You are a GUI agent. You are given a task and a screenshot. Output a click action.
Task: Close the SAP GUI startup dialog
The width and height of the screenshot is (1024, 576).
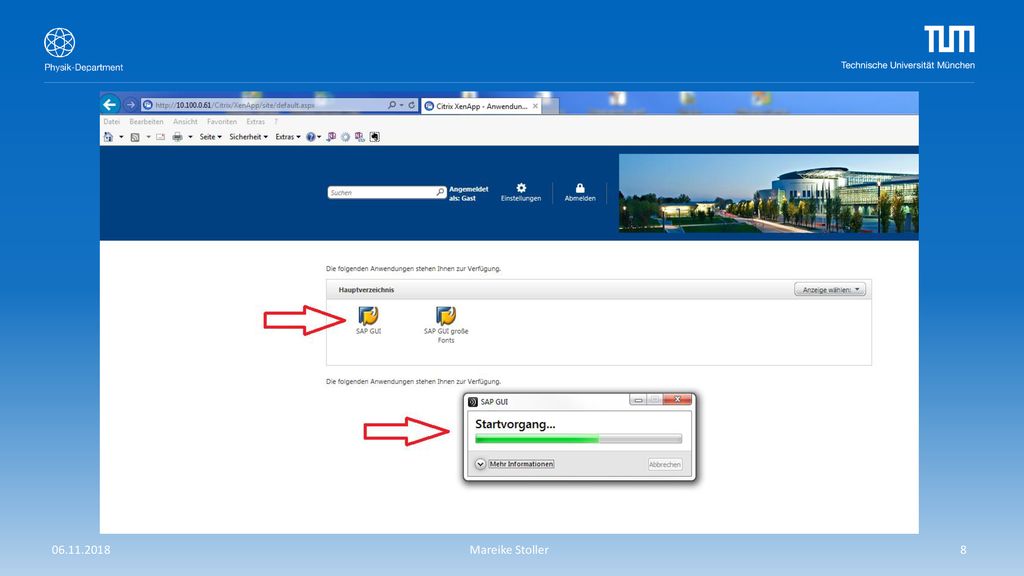[678, 400]
